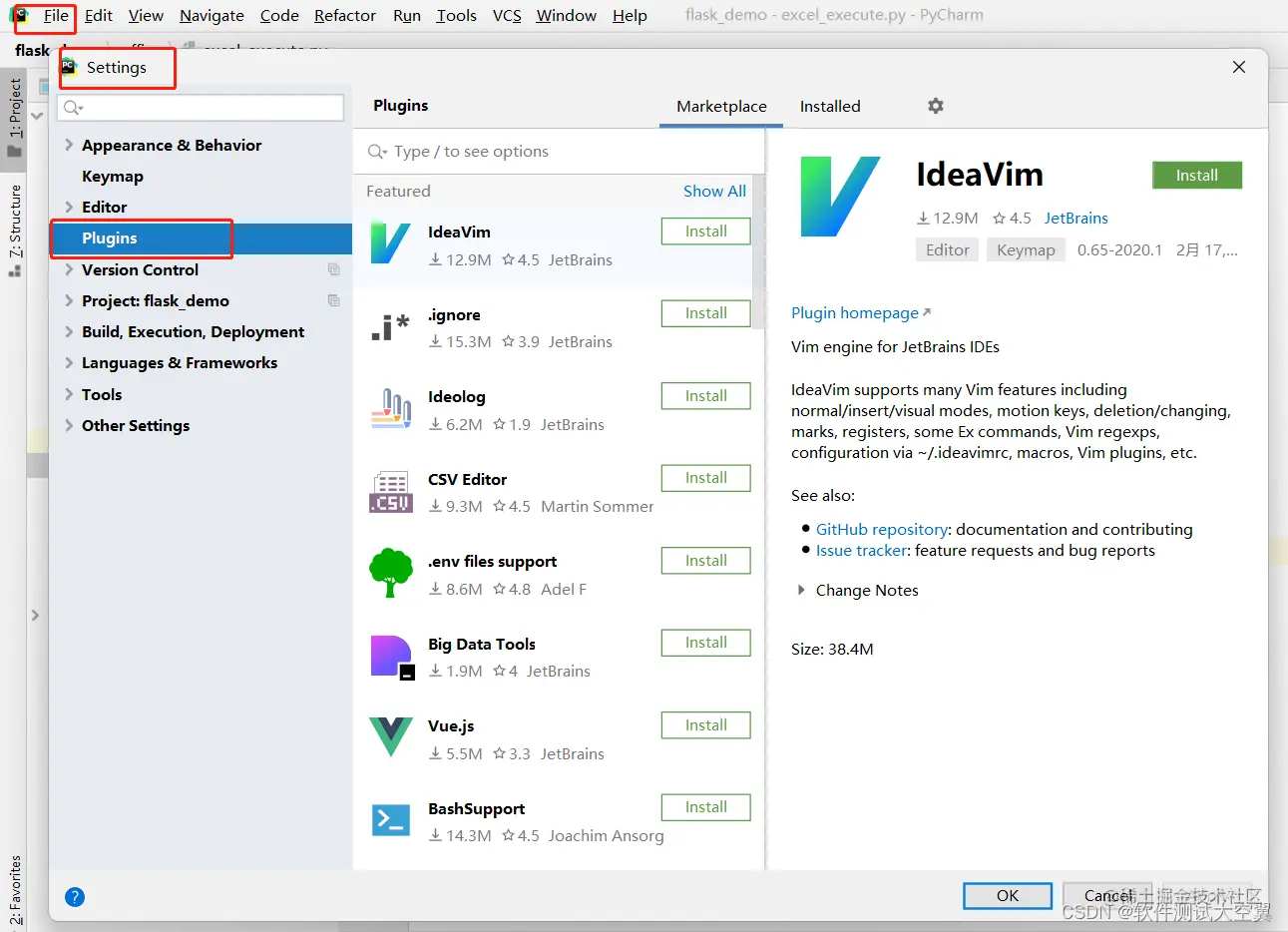The image size is (1288, 932).
Task: Close the Settings dialog
Action: (x=1239, y=67)
